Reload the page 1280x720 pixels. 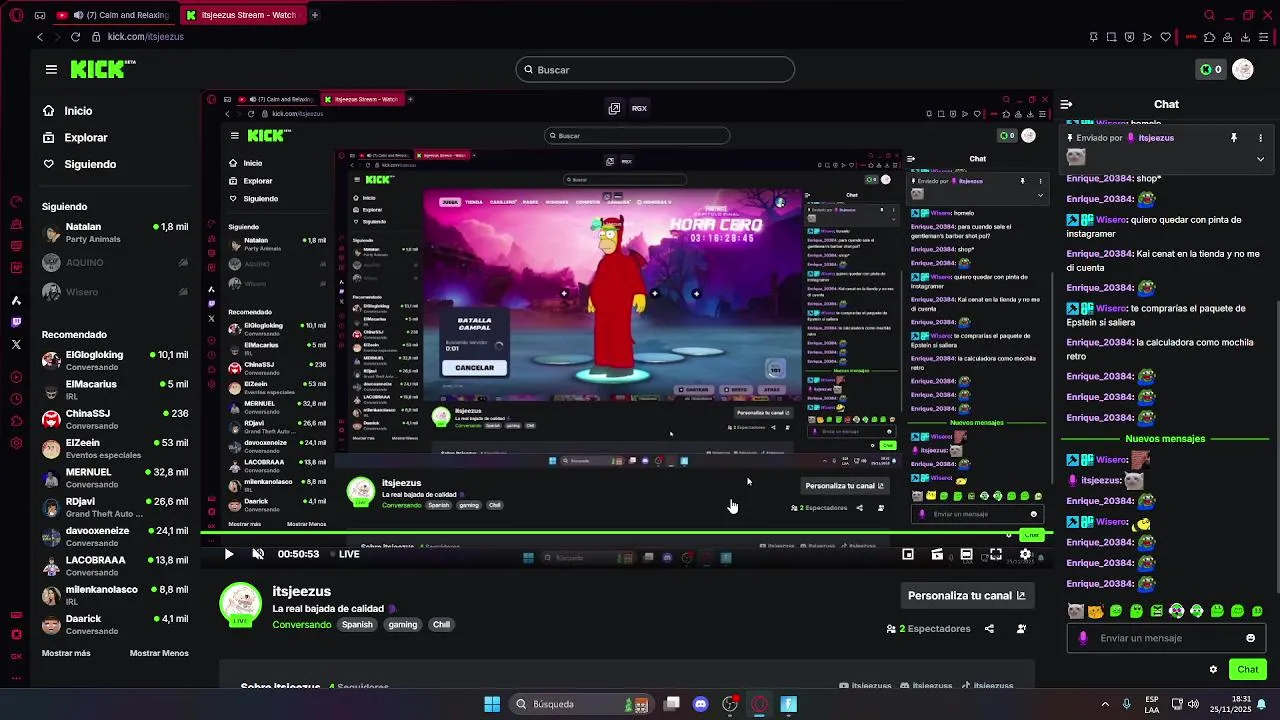coord(75,37)
